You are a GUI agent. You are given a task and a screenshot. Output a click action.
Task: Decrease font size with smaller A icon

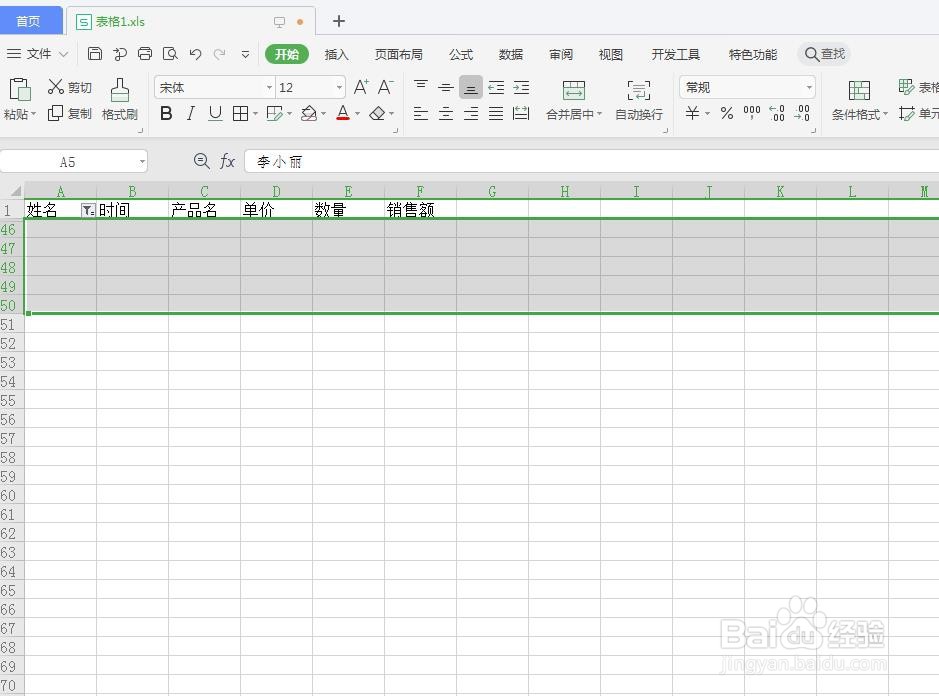click(386, 87)
